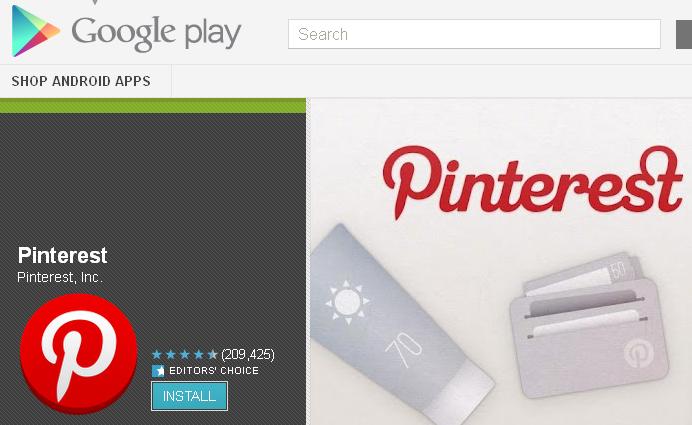Click the Google play wordmark text
Viewport: 692px width, 425px height.
coord(156,33)
